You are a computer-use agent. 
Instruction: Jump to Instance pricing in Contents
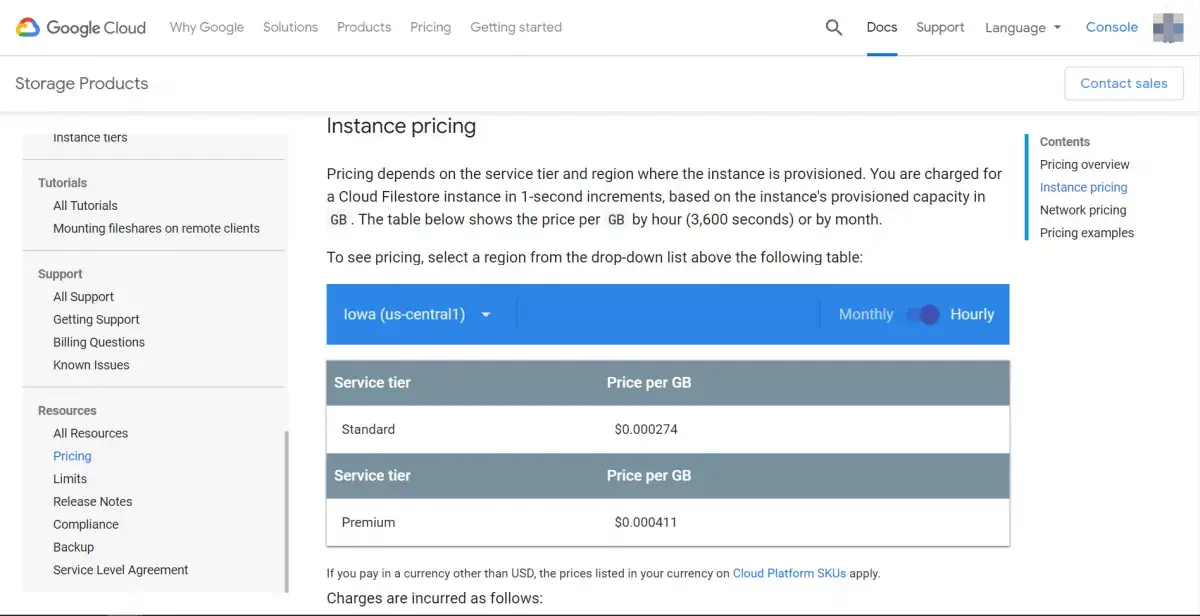click(1083, 188)
